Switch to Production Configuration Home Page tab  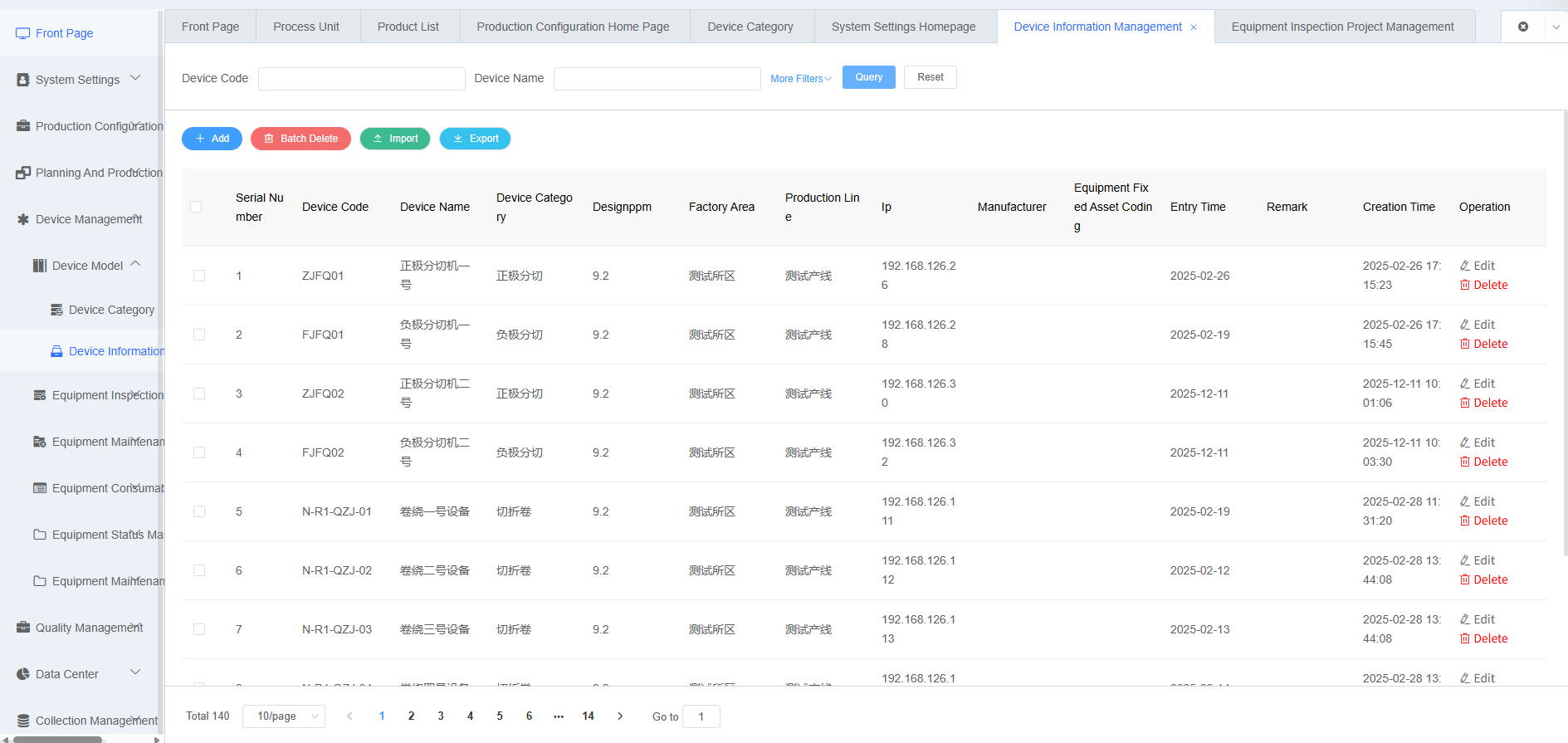(573, 27)
